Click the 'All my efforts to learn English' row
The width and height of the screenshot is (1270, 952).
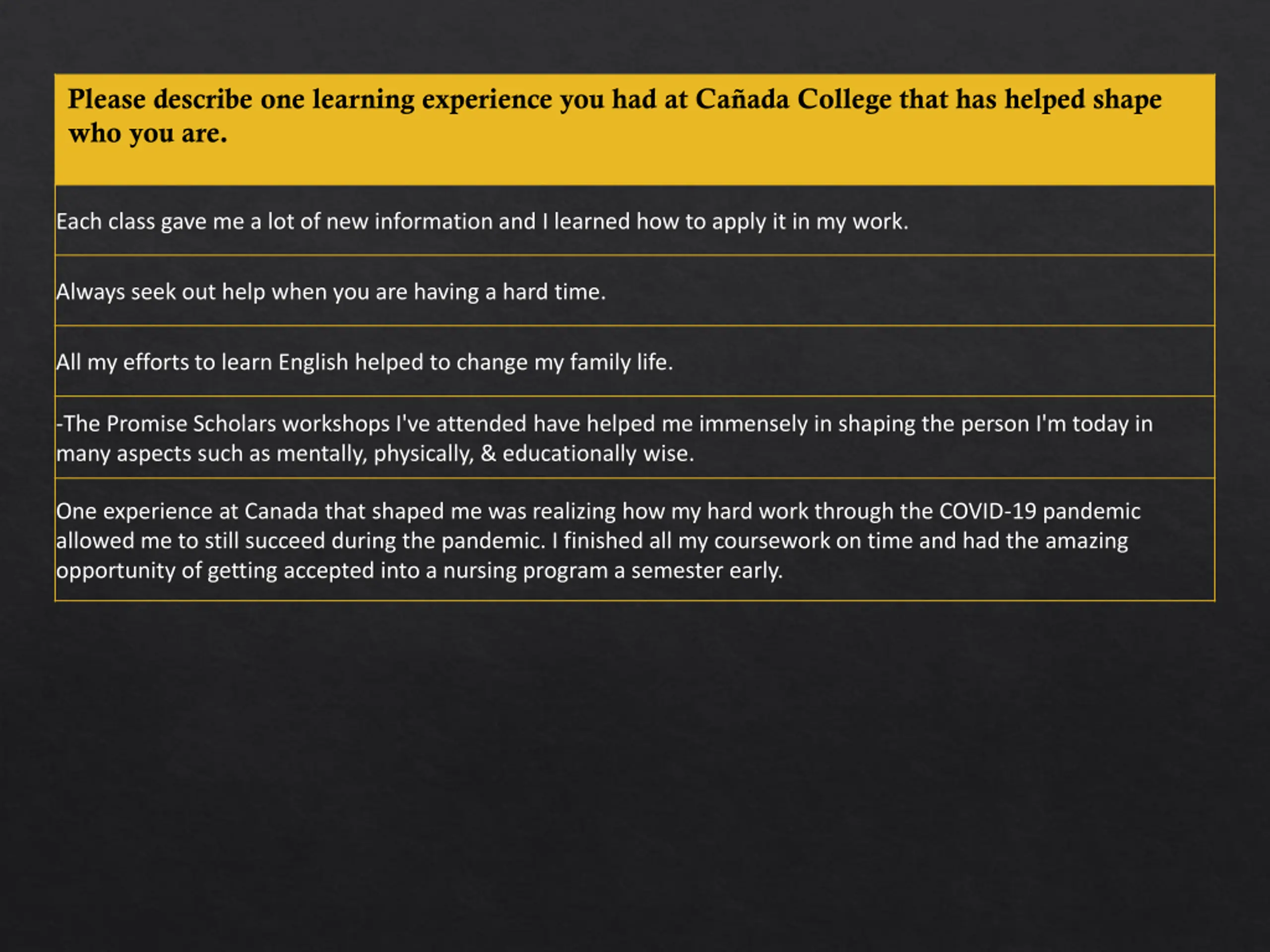[635, 361]
